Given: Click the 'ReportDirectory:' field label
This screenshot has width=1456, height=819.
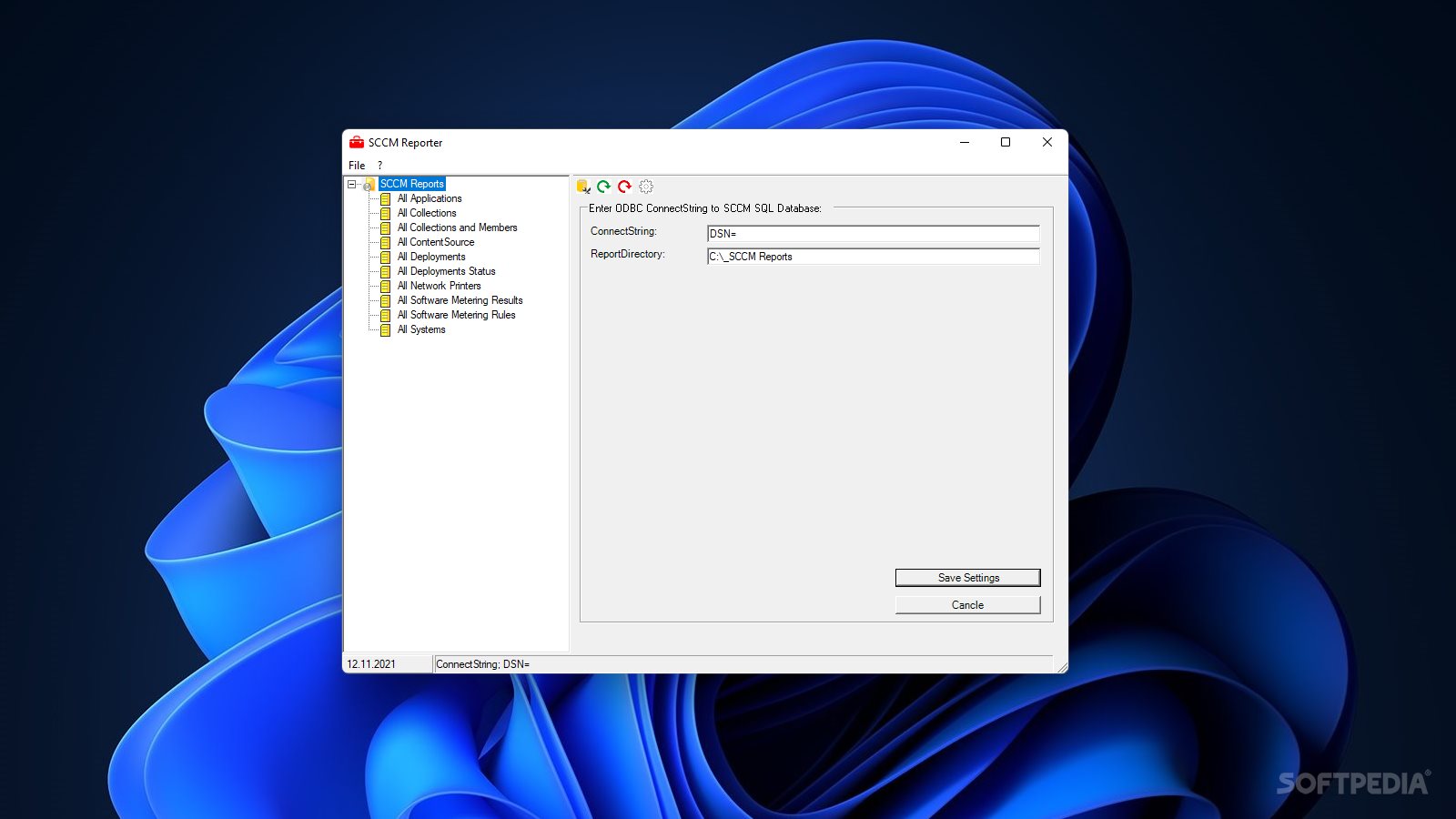Looking at the screenshot, I should click(628, 254).
